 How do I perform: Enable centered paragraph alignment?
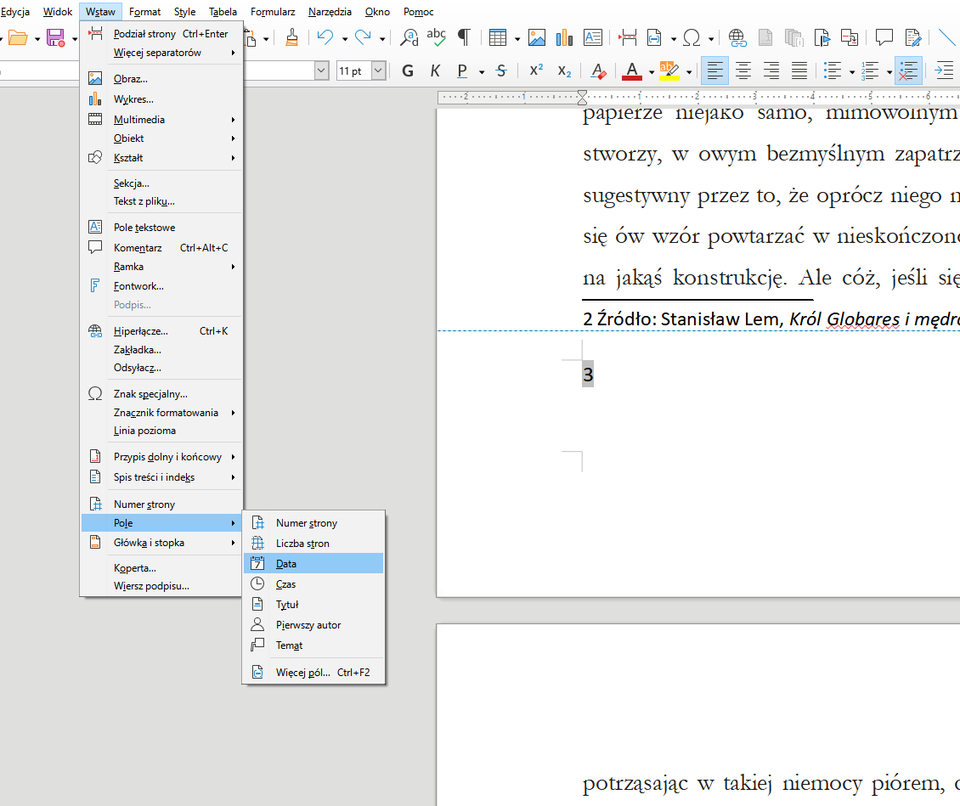click(742, 70)
